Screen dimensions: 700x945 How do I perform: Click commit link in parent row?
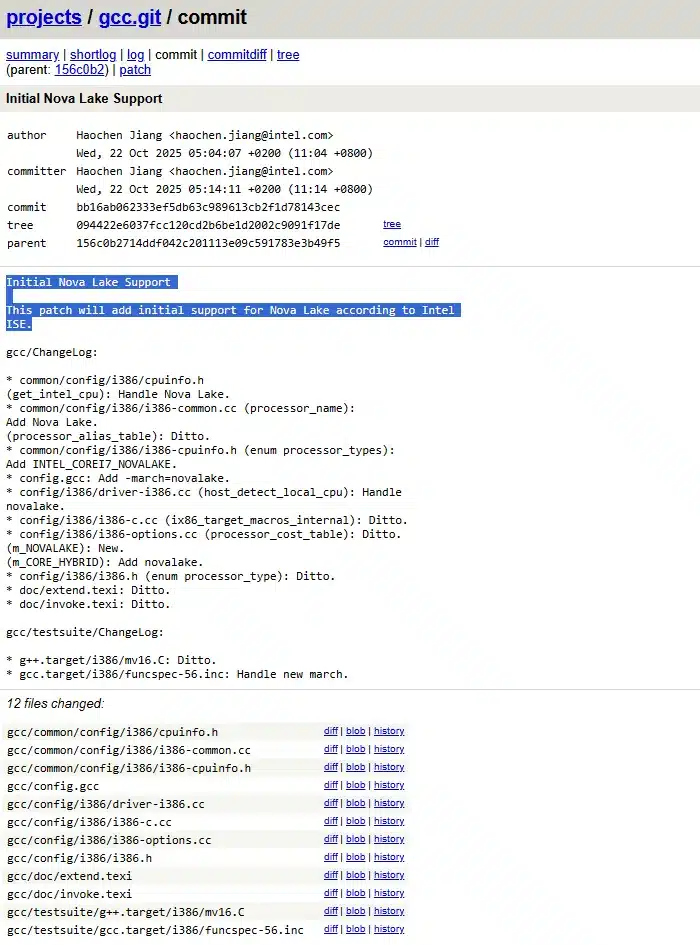pos(399,242)
